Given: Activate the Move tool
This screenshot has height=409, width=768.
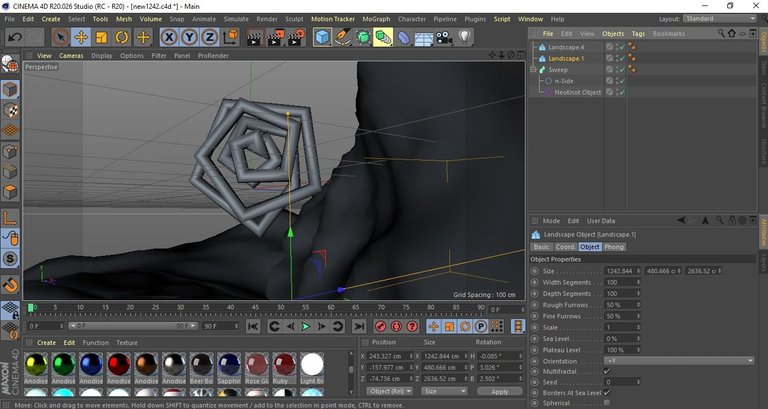Looking at the screenshot, I should click(81, 37).
